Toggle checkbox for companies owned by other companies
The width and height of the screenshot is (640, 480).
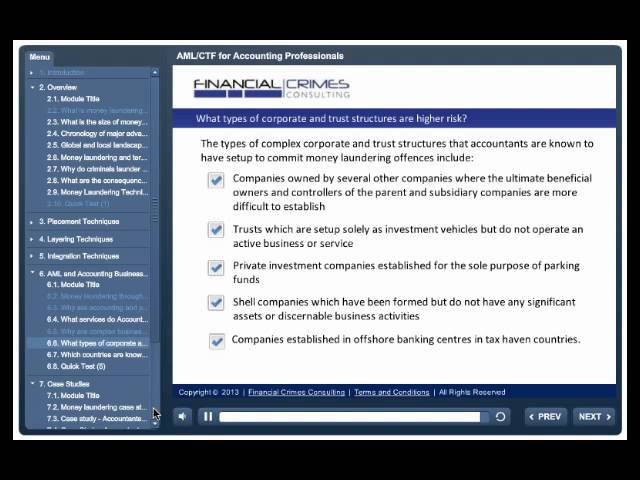216,180
